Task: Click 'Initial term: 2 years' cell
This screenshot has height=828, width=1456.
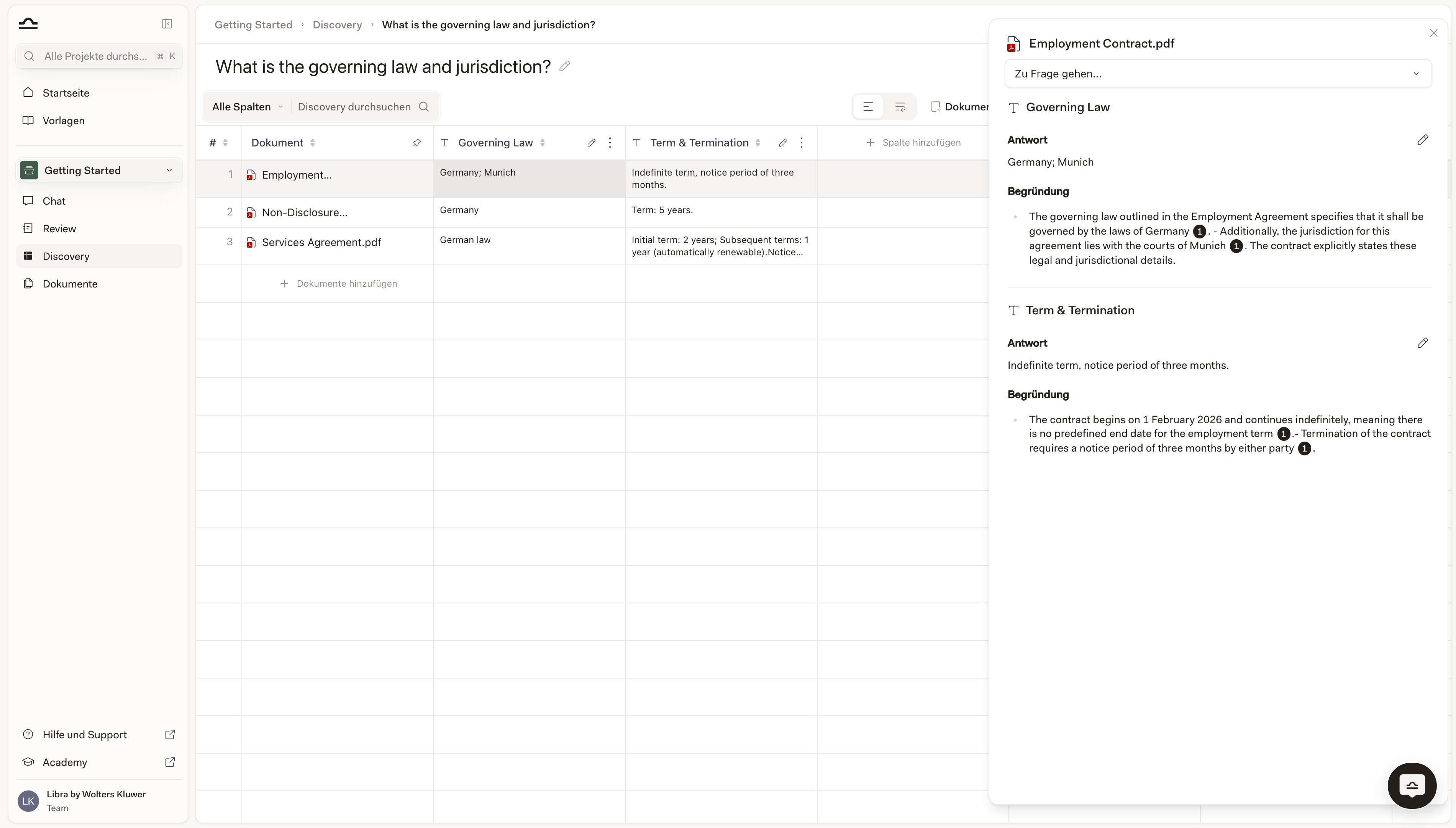Action: pyautogui.click(x=721, y=246)
